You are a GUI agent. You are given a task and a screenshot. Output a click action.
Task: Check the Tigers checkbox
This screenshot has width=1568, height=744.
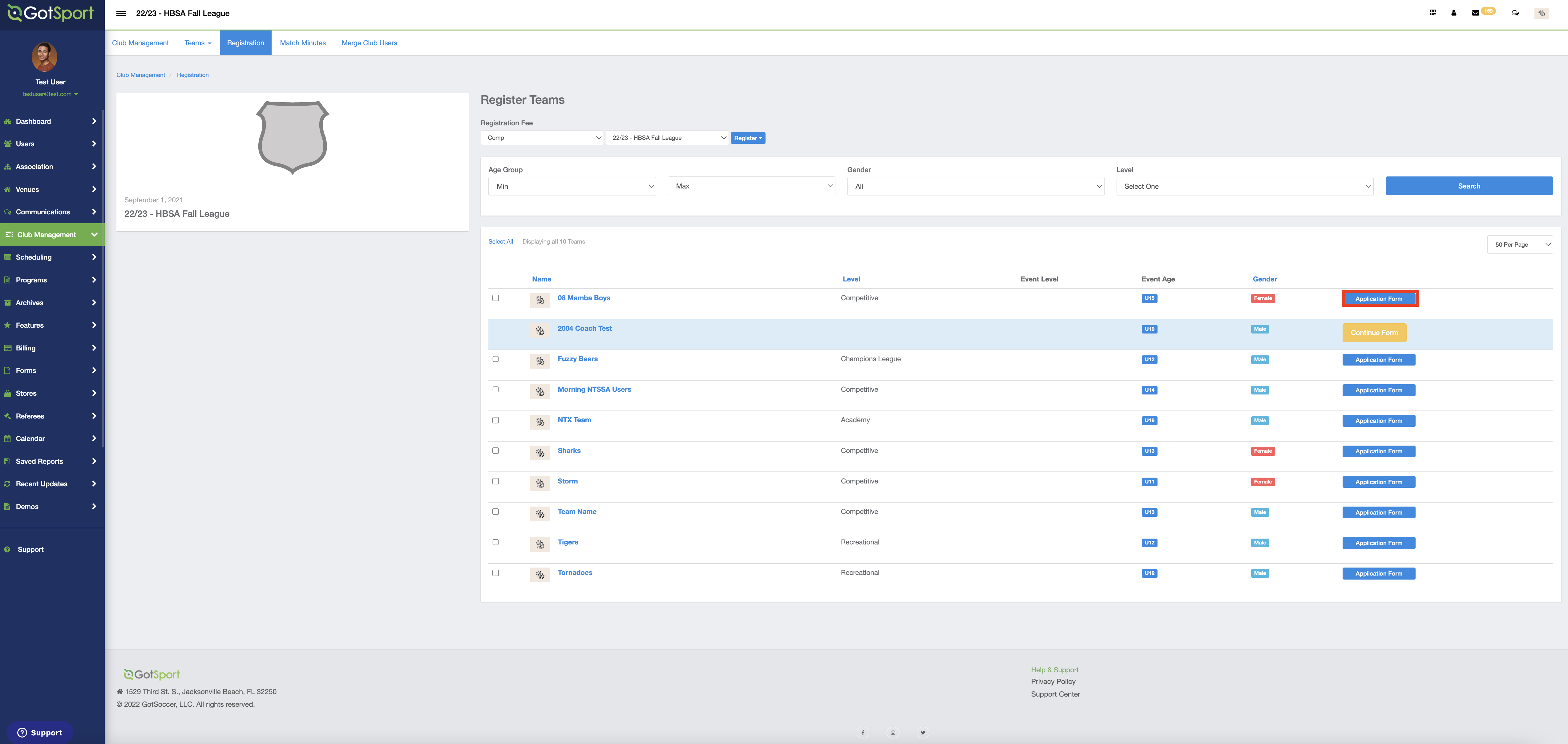(x=495, y=542)
